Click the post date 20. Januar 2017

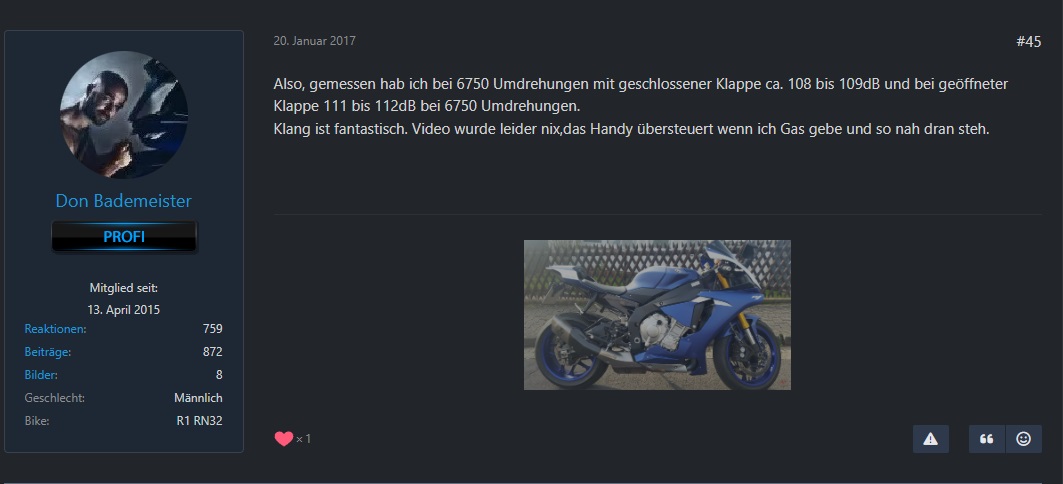coord(315,41)
